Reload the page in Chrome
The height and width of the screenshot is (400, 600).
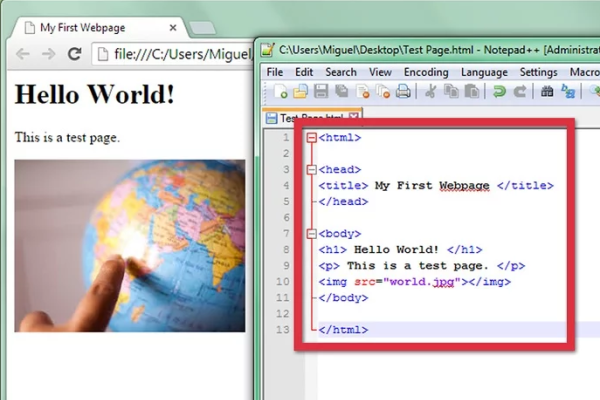coord(75,54)
